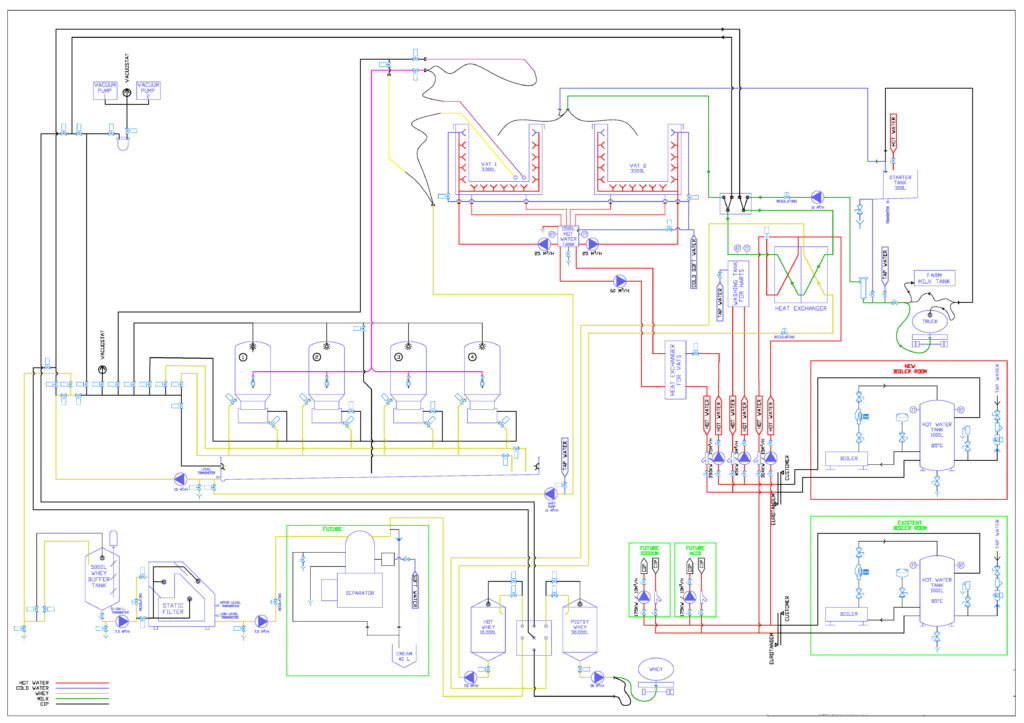Select the CIP entry in the legend

pyautogui.click(x=44, y=704)
